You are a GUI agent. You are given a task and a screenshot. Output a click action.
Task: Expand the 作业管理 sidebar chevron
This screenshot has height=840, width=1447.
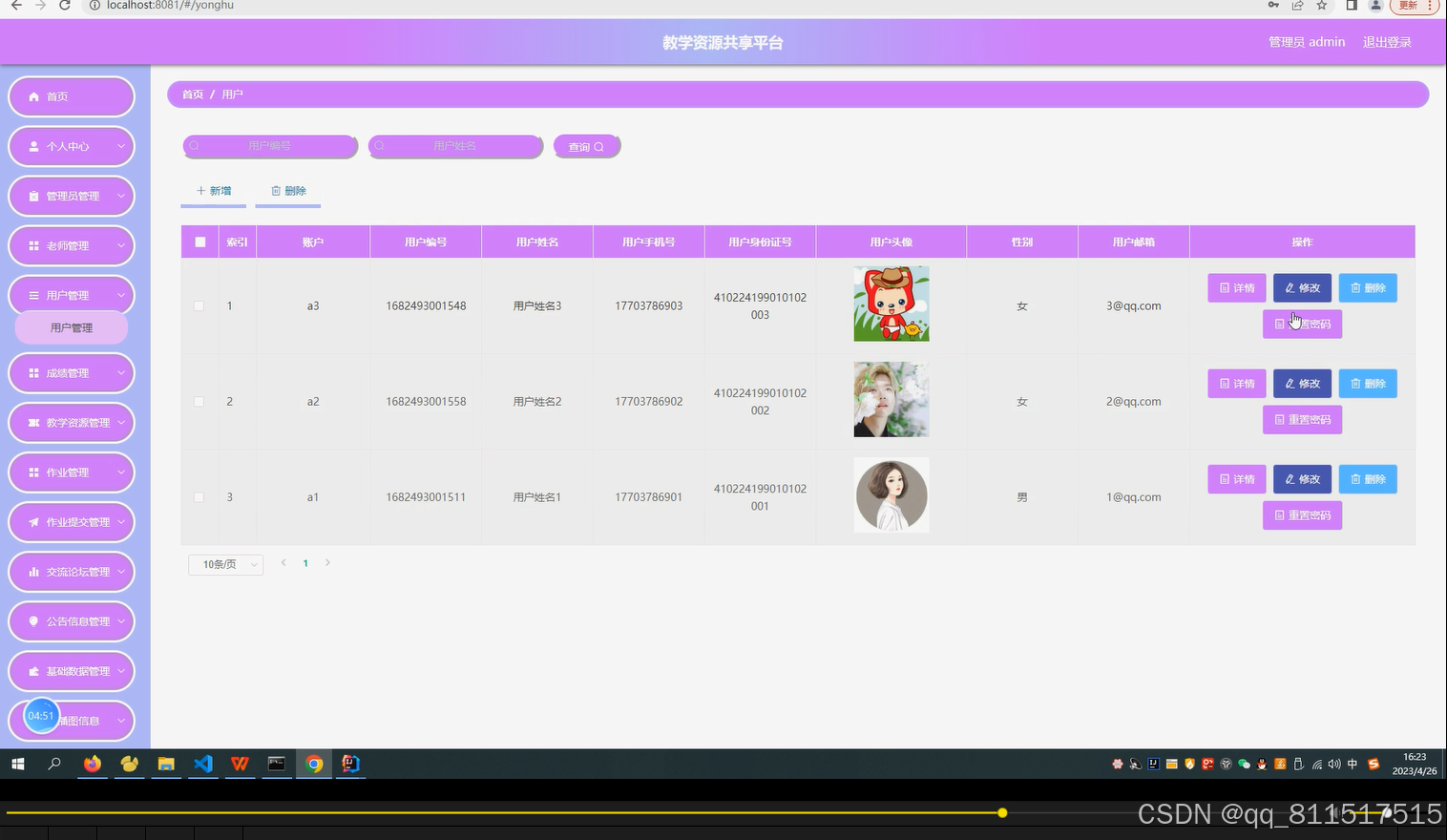121,472
